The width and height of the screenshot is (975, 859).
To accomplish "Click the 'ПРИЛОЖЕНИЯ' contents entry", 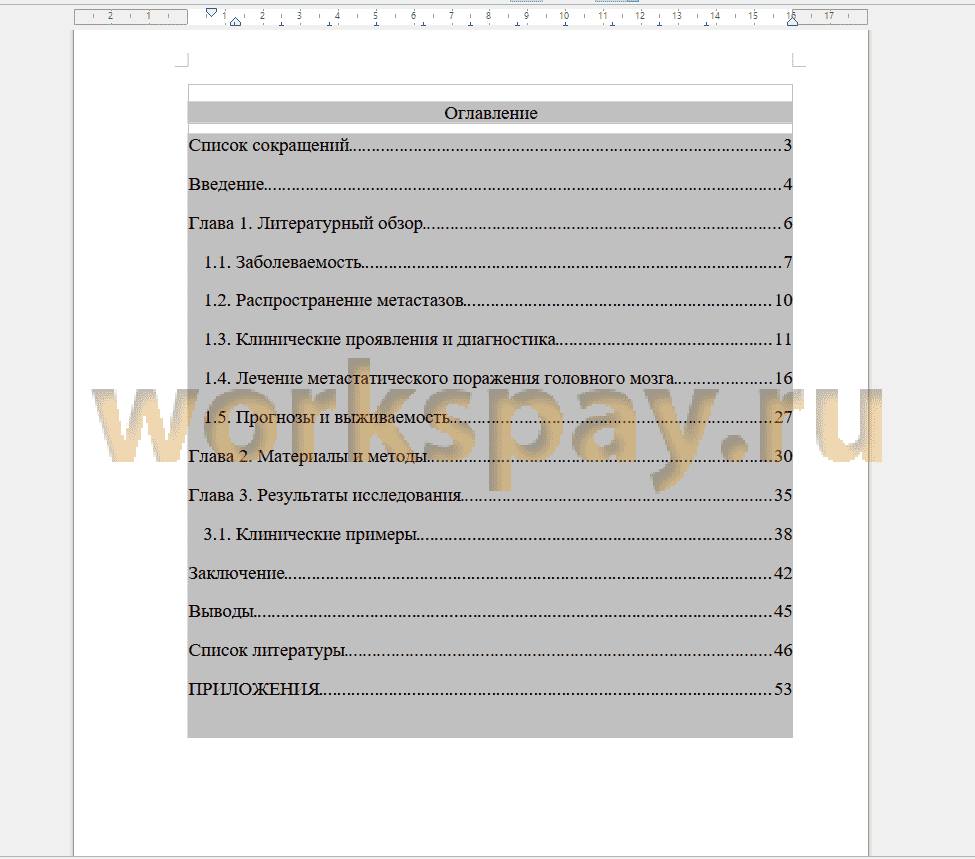I will pos(490,689).
